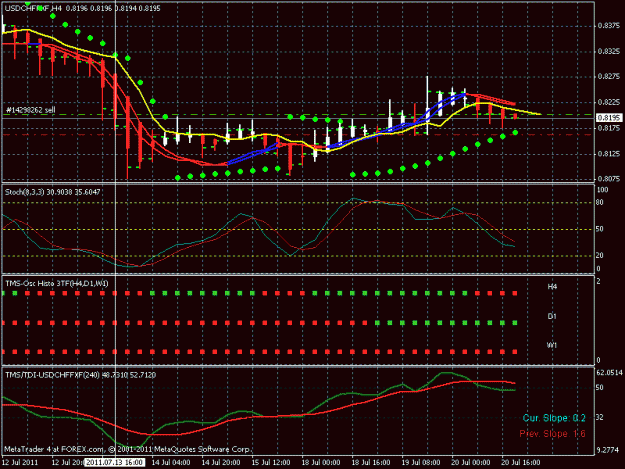Click the TDI scale value 32
Image resolution: width=625 pixels, height=469 pixels.
point(600,417)
